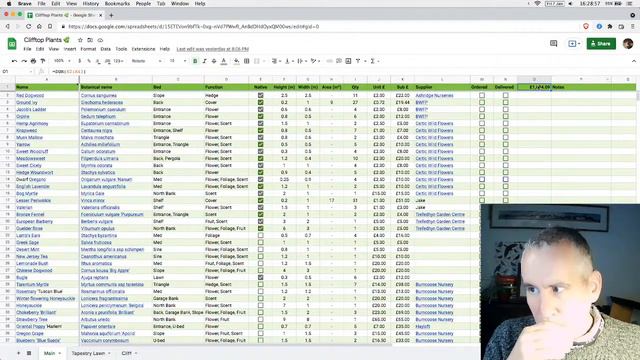Check Delivered checkbox for Red Dogwood
Image resolution: width=640 pixels, height=360 pixels.
506,96
